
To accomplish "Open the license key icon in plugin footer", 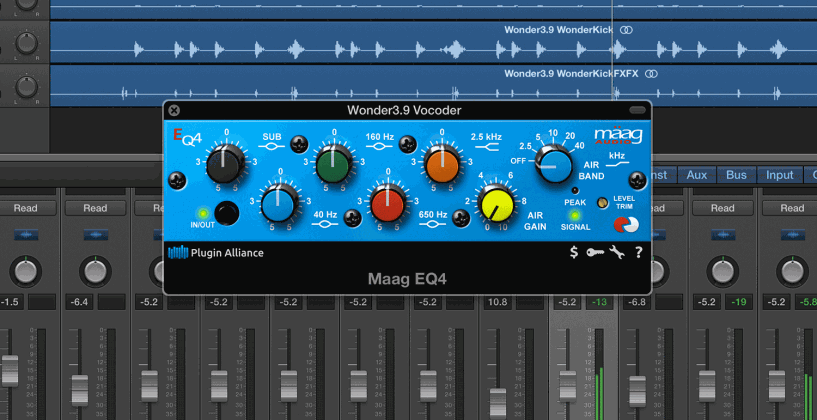I will tap(595, 253).
